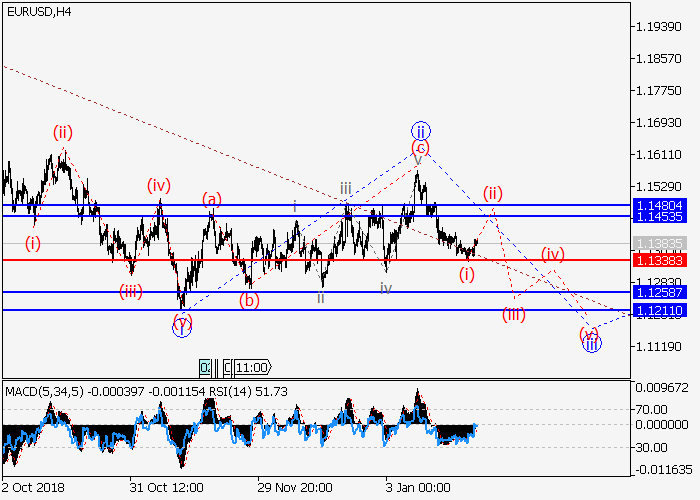Click the 31 Oct 12:00 date label
Image resolution: width=700 pixels, height=500 pixels.
coord(167,487)
